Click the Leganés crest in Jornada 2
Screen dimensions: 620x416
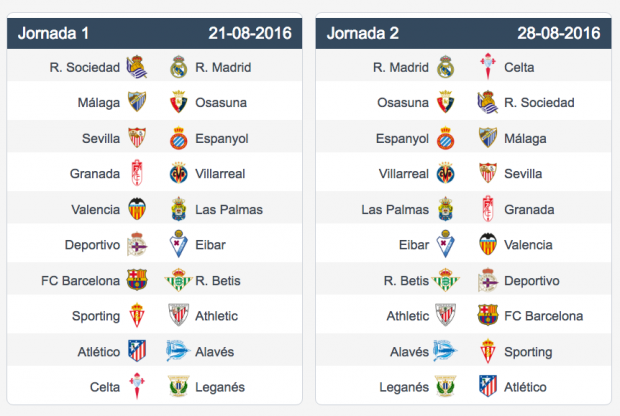point(446,386)
